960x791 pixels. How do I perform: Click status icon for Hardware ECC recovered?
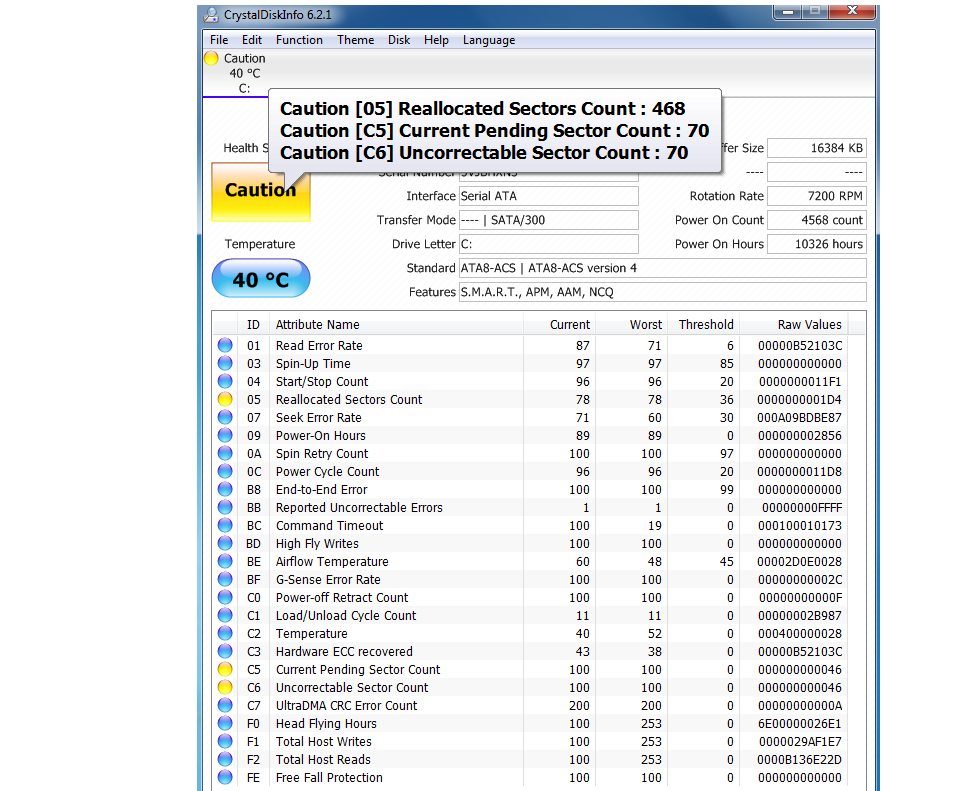coord(225,651)
